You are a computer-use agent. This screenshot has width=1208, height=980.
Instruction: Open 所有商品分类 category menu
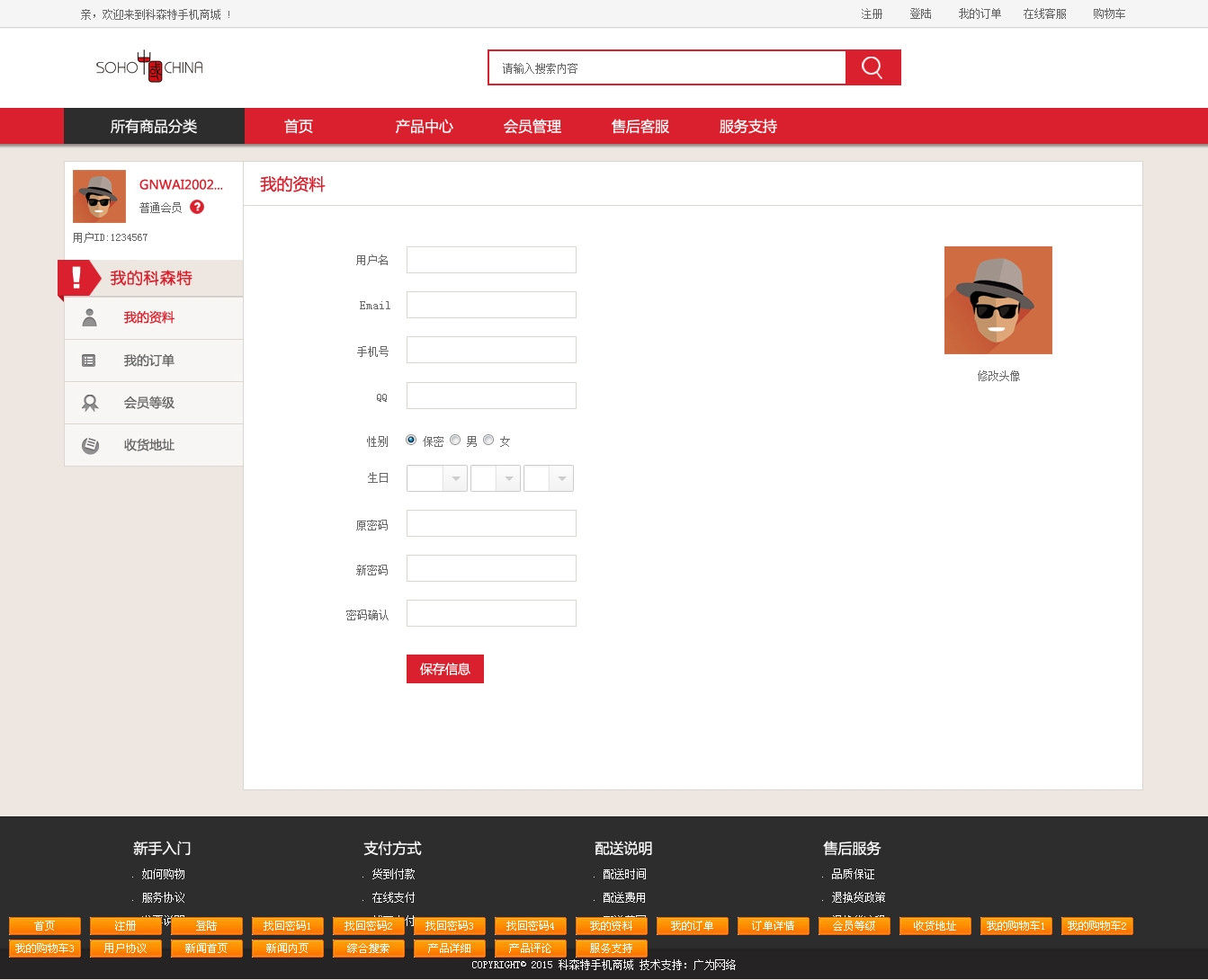pyautogui.click(x=154, y=126)
